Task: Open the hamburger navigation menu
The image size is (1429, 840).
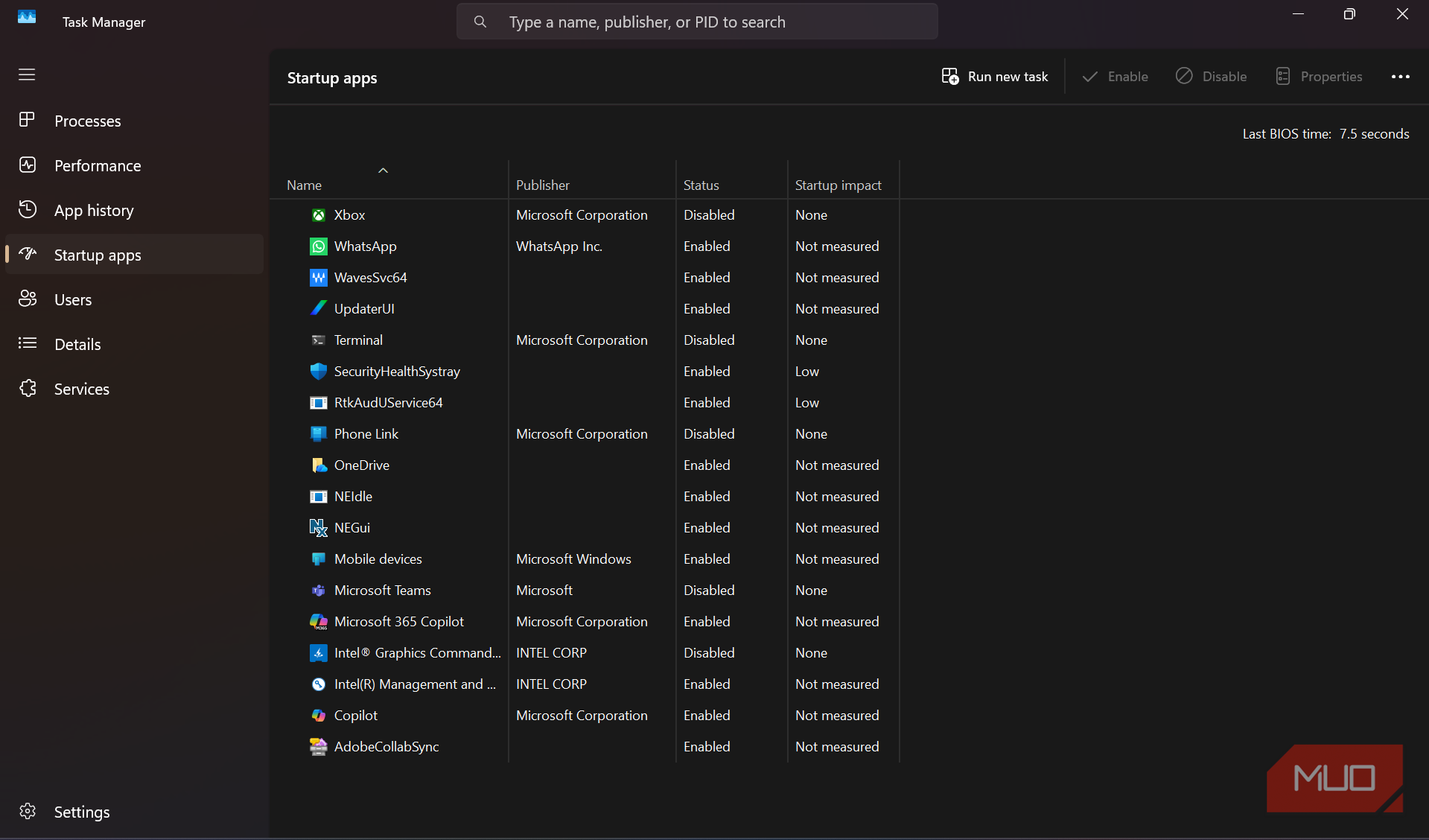Action: 27,74
